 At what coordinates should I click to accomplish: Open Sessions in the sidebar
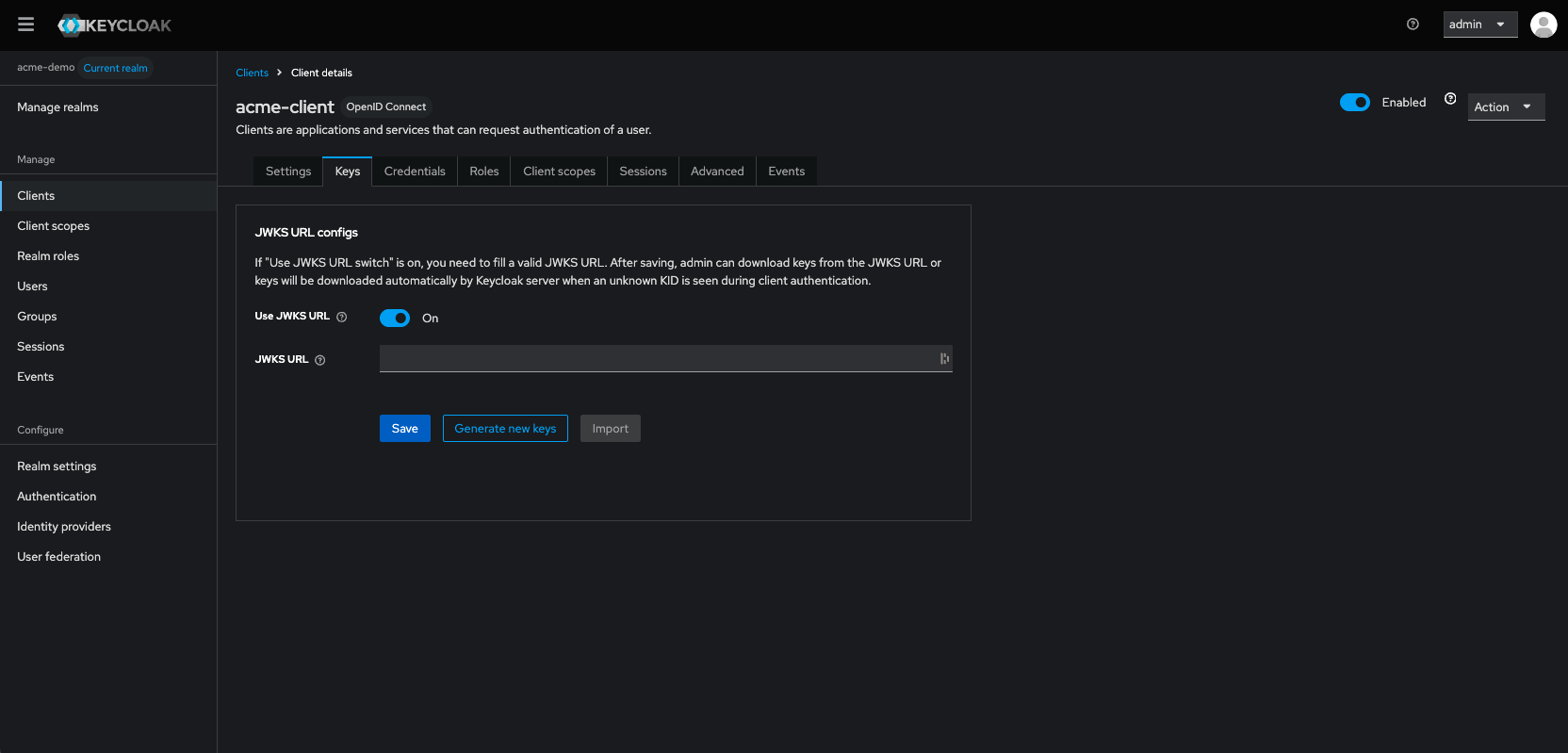(108, 347)
